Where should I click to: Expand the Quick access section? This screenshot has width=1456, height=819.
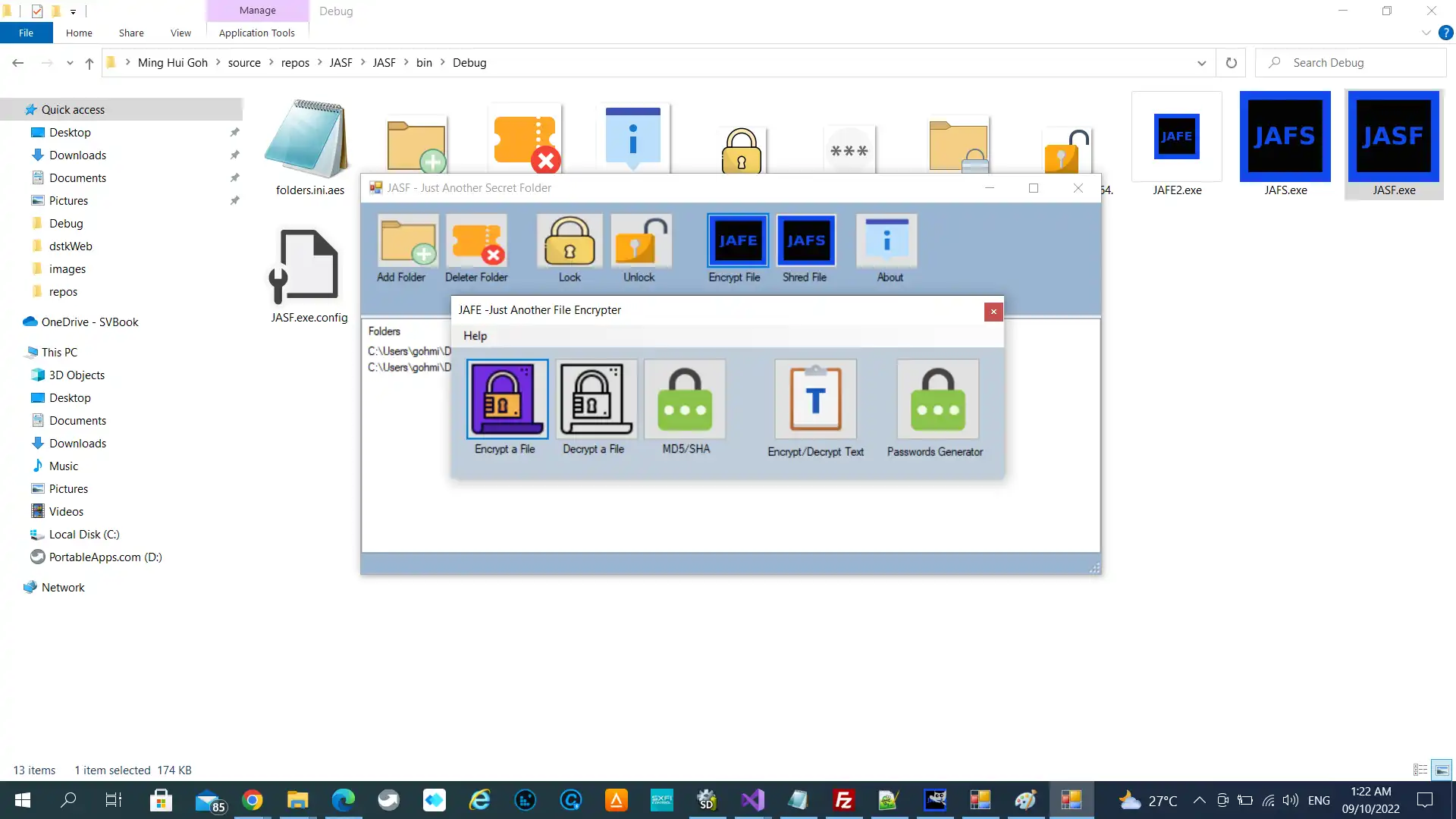[8, 109]
